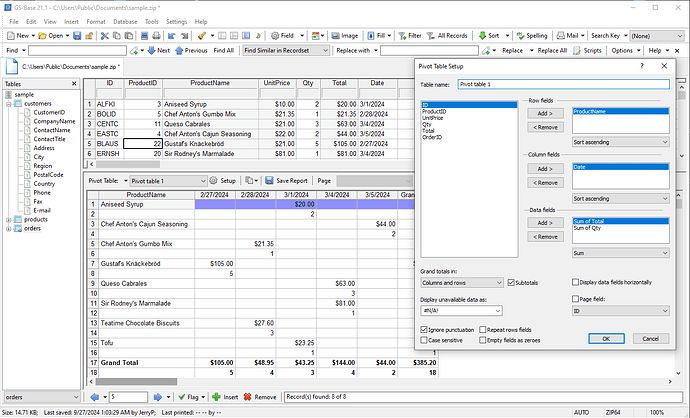Click the red Remove X icon

click(x=247, y=397)
